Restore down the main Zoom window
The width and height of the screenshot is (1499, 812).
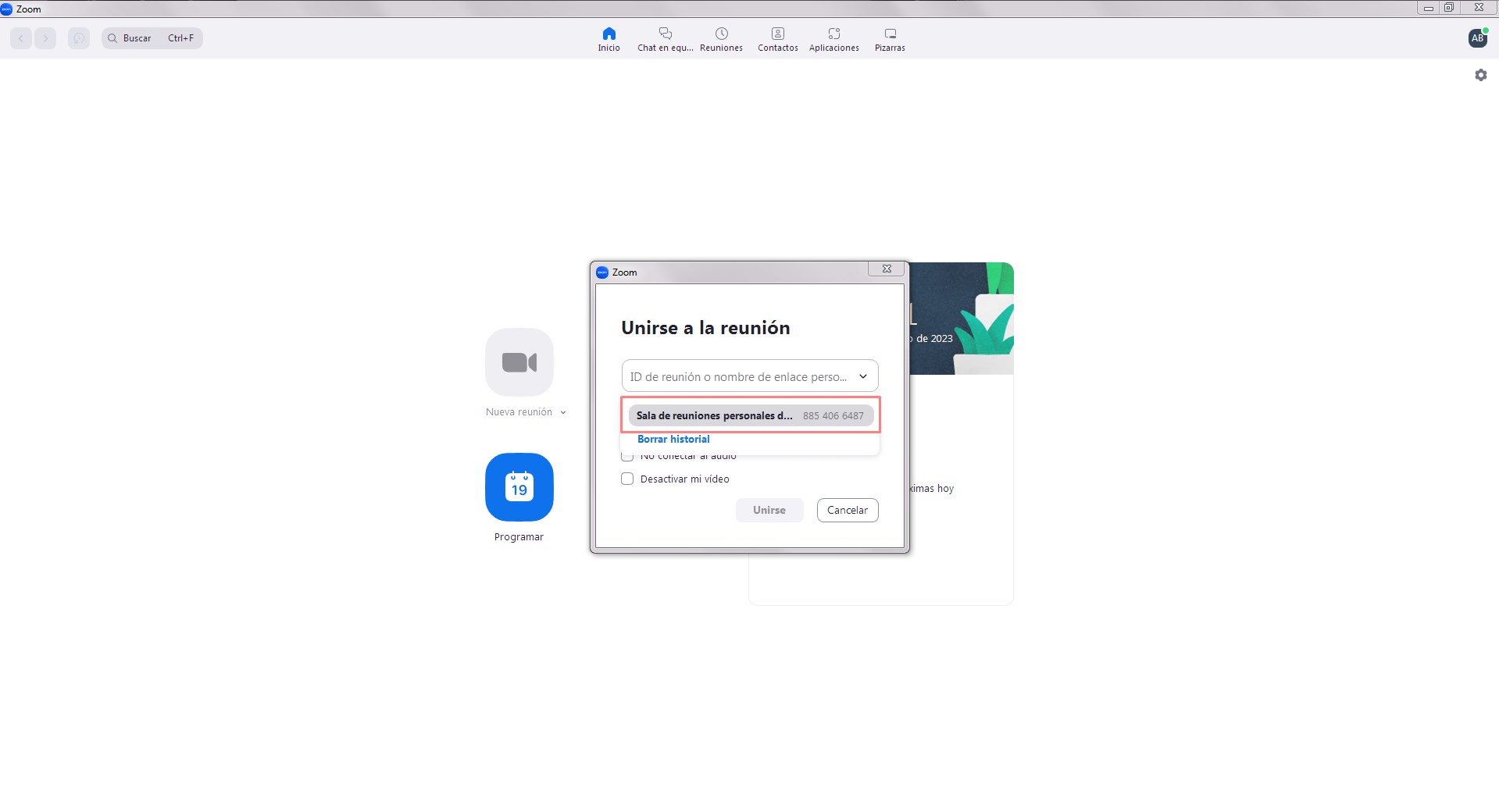tap(1448, 8)
